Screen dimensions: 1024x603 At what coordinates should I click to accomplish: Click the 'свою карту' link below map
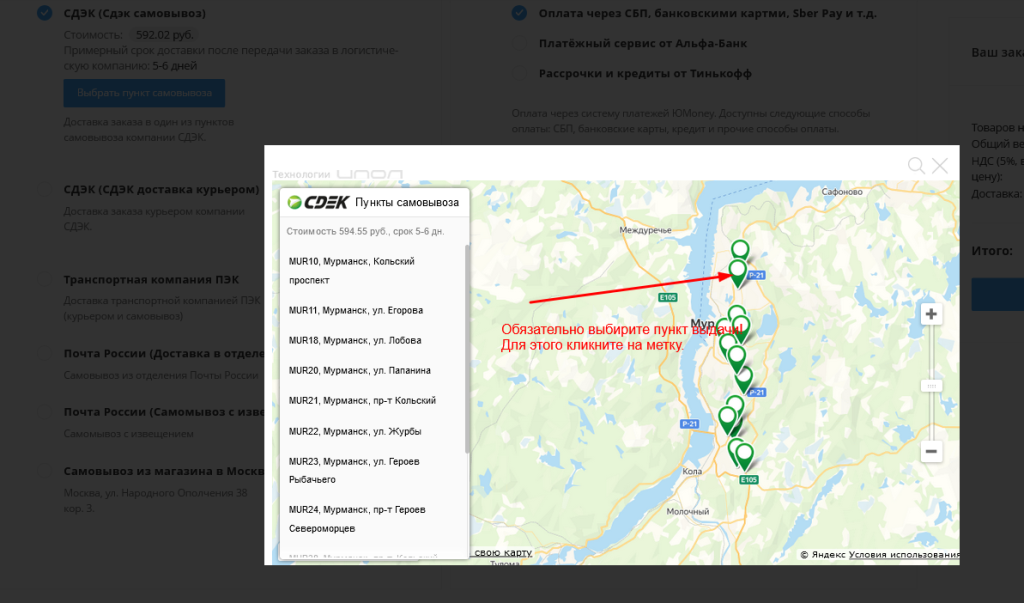tap(503, 553)
